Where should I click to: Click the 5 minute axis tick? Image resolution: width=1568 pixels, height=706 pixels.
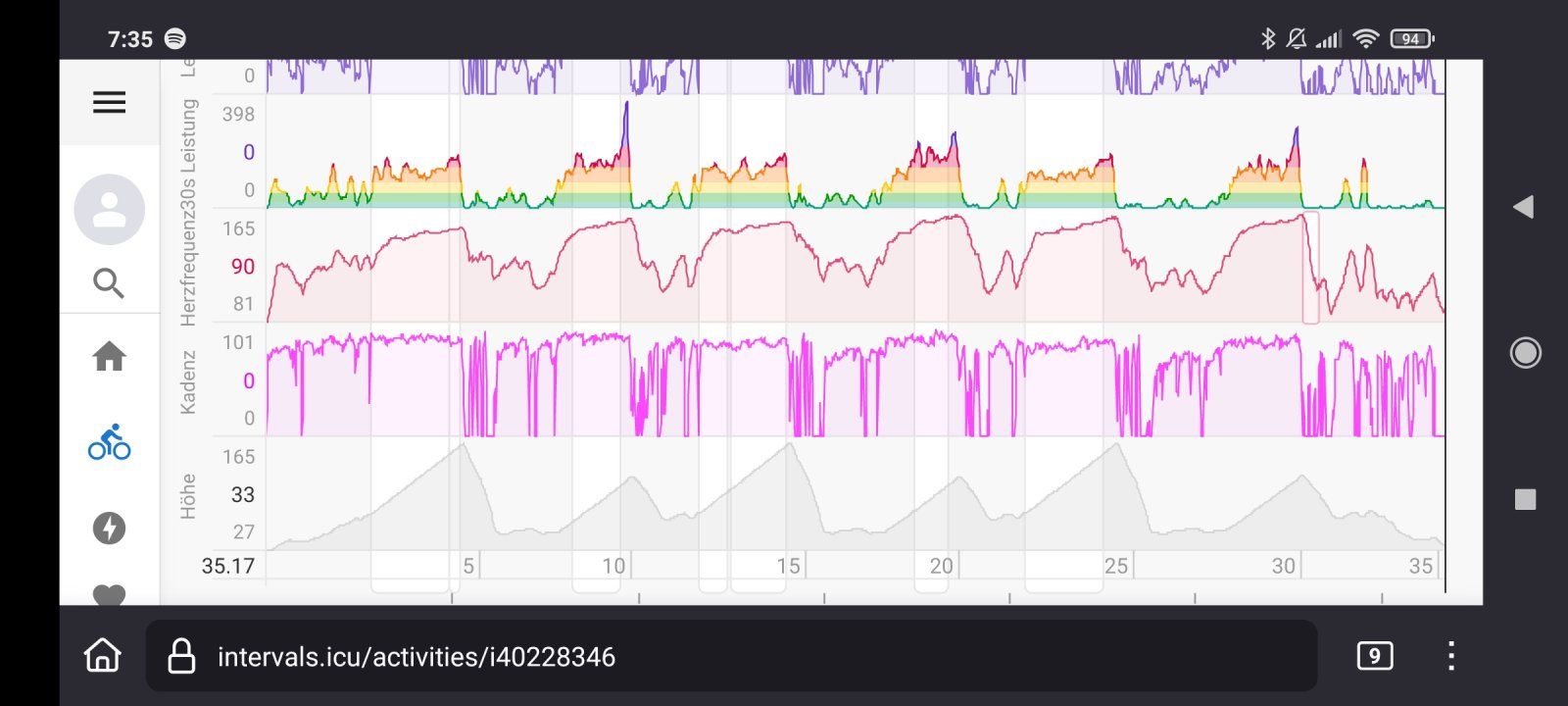(468, 566)
